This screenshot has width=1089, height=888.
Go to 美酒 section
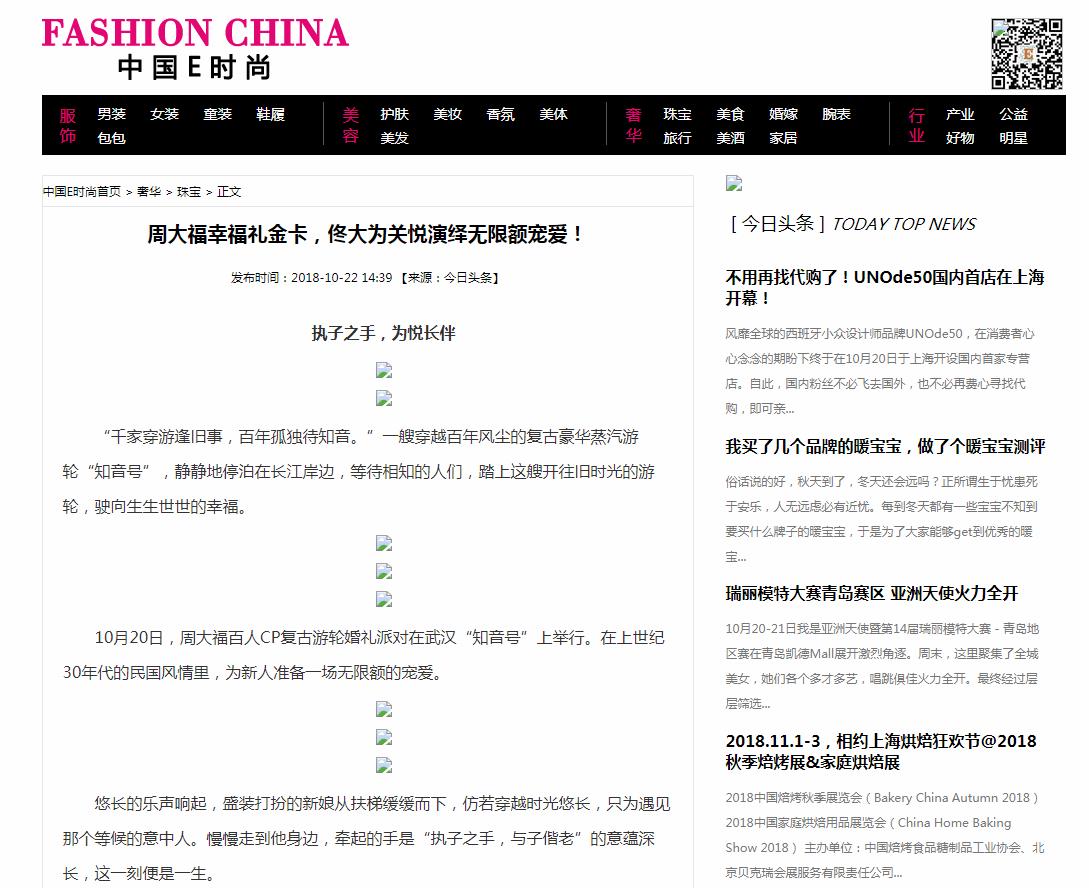click(x=730, y=137)
